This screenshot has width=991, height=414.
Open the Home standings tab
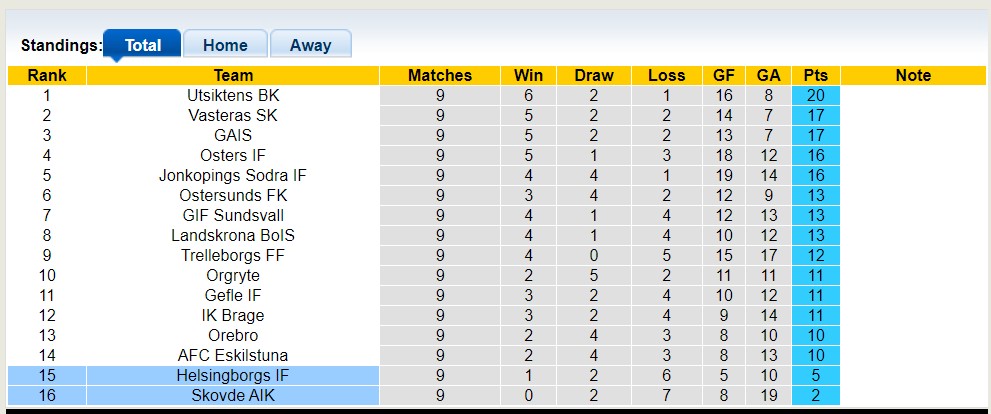click(x=225, y=45)
